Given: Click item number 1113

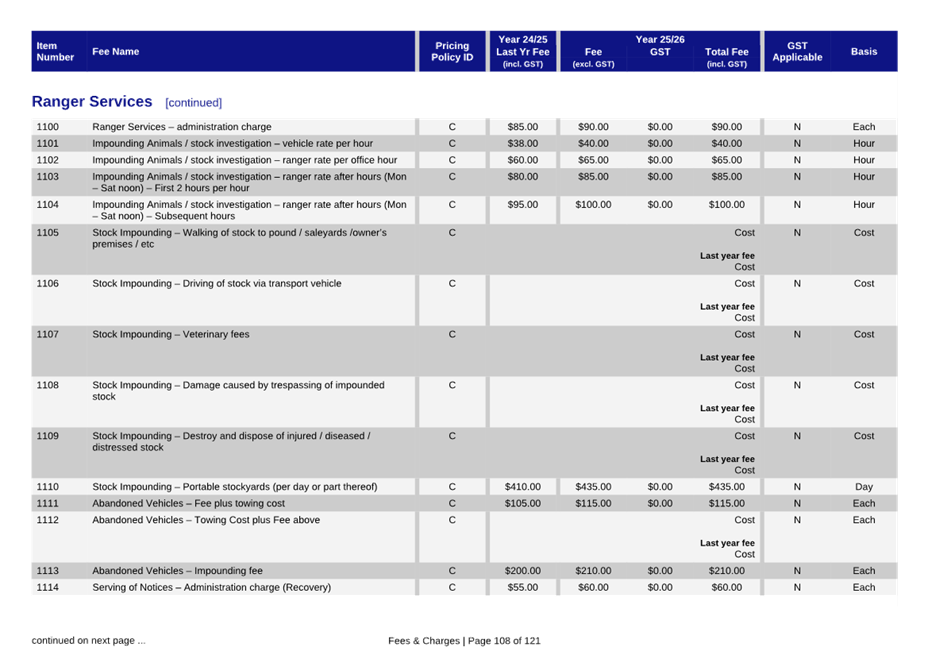Looking at the screenshot, I should point(47,571).
